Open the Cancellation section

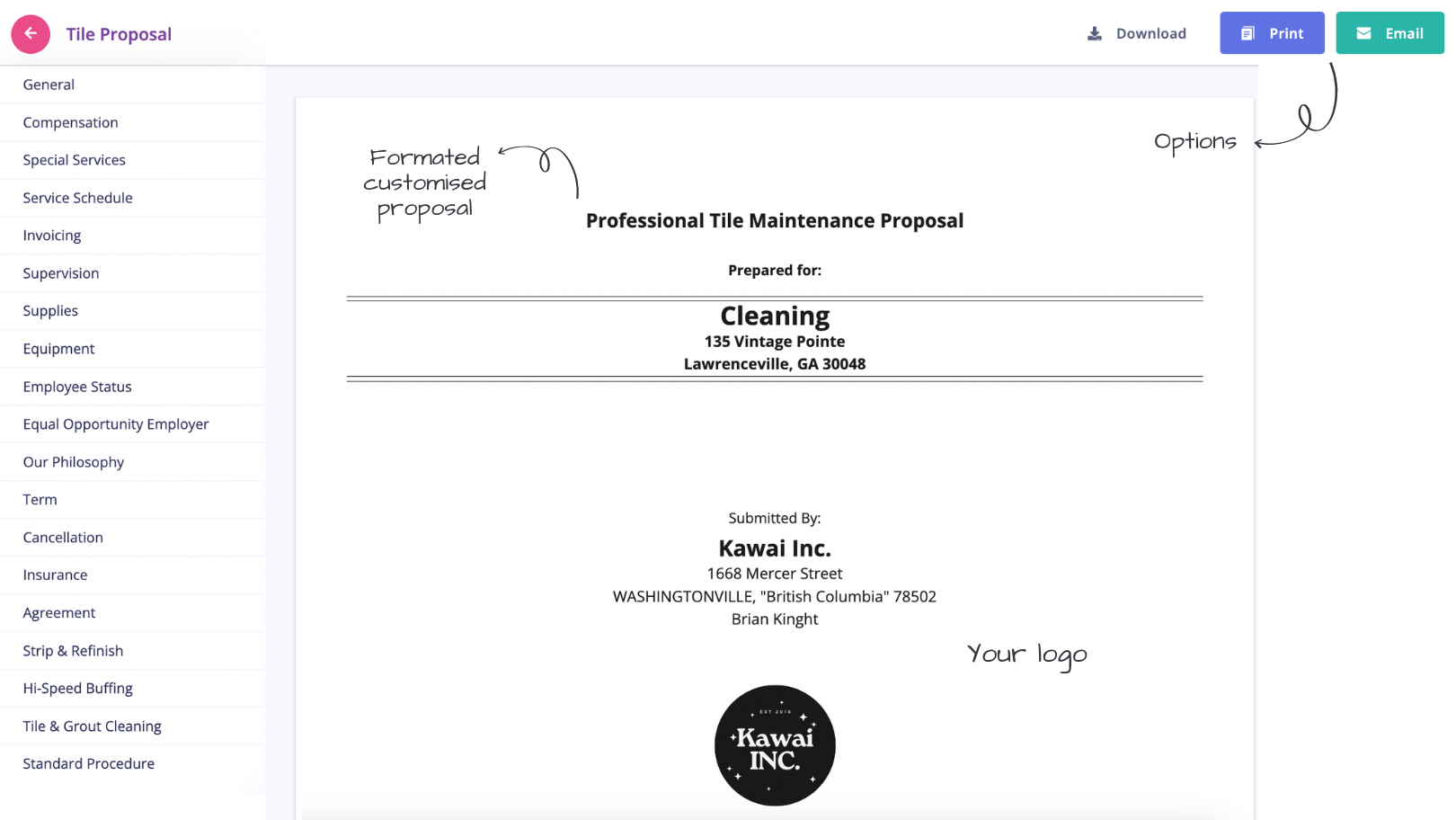(62, 537)
